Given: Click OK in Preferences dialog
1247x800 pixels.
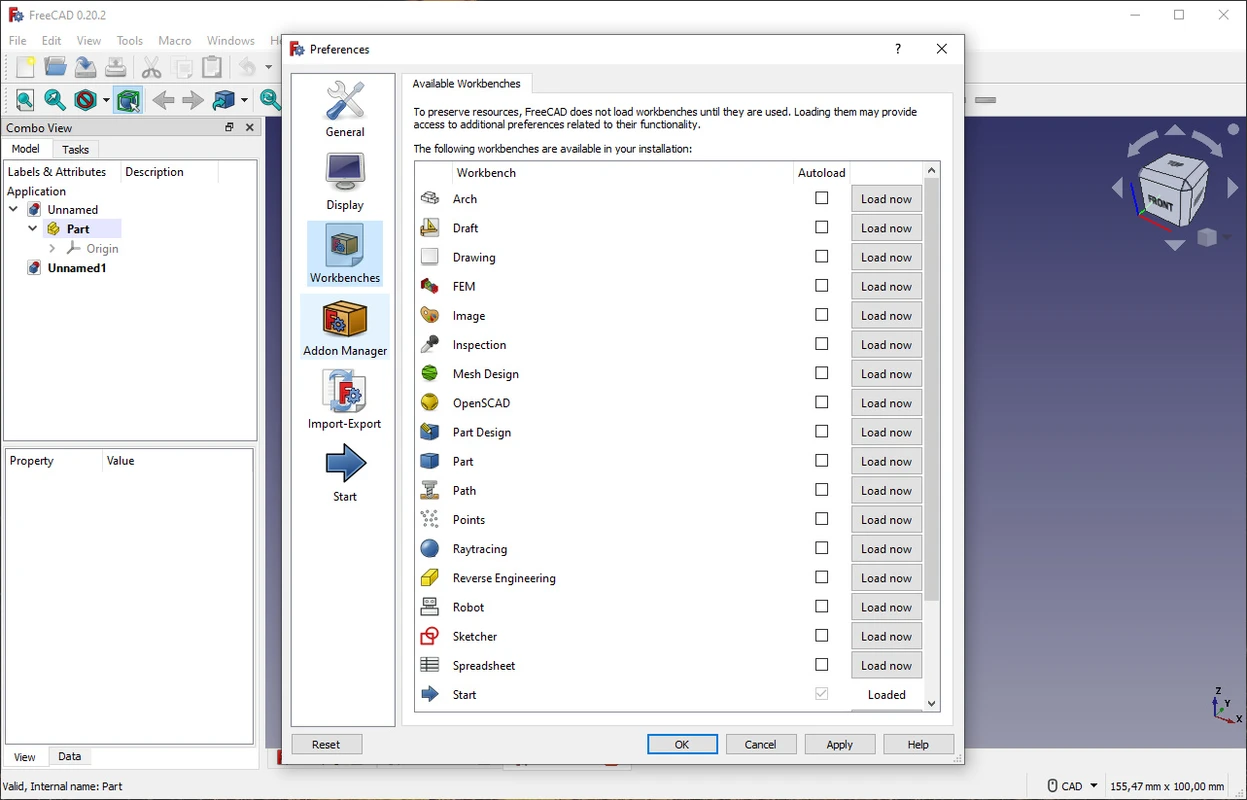Looking at the screenshot, I should coord(682,744).
